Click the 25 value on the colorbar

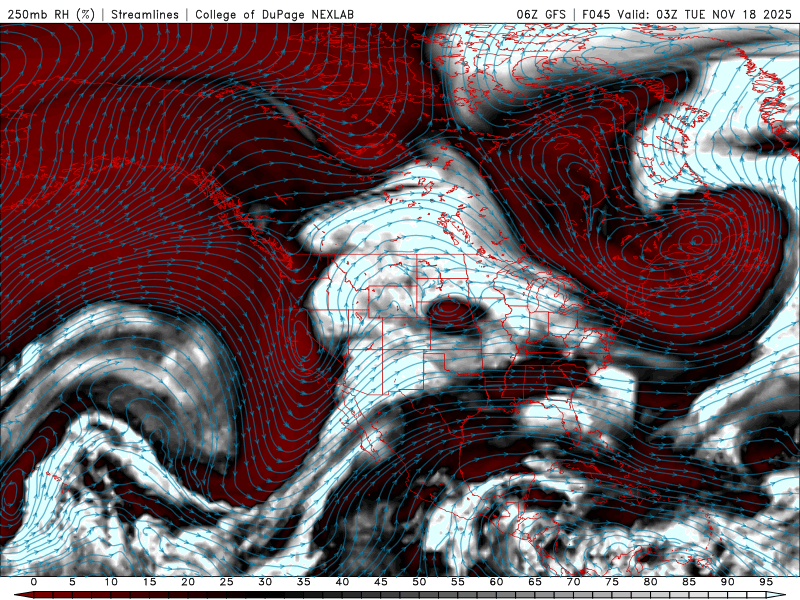point(227,582)
